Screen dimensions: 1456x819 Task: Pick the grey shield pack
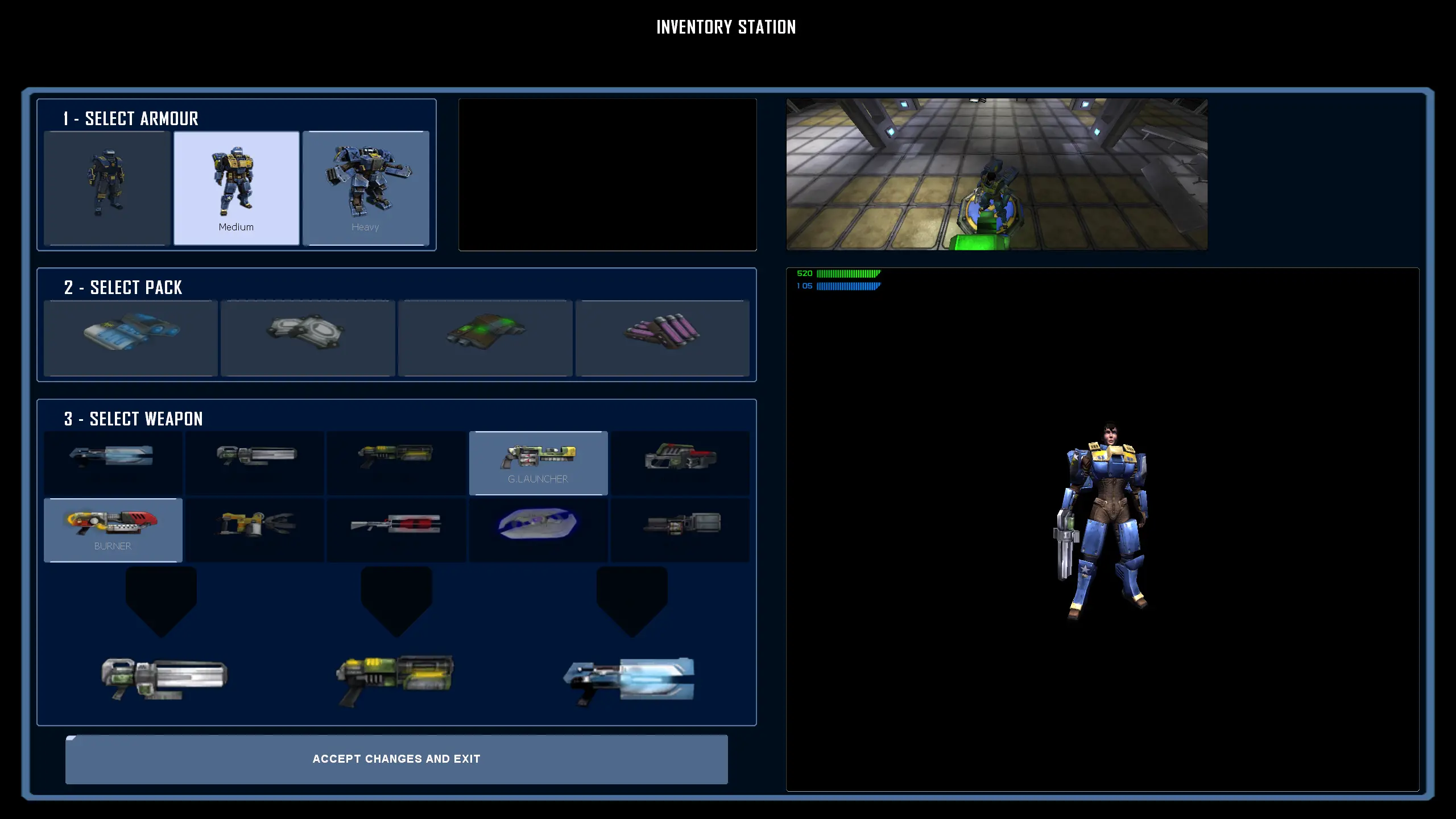(308, 338)
